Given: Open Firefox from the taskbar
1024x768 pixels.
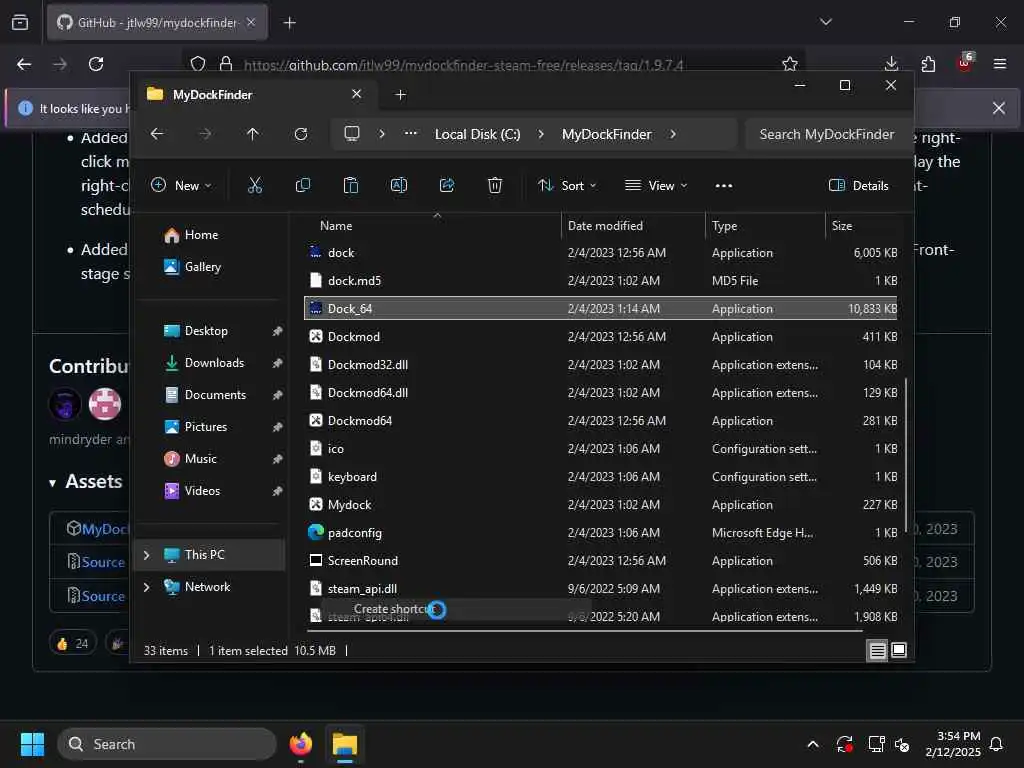Looking at the screenshot, I should [x=300, y=744].
